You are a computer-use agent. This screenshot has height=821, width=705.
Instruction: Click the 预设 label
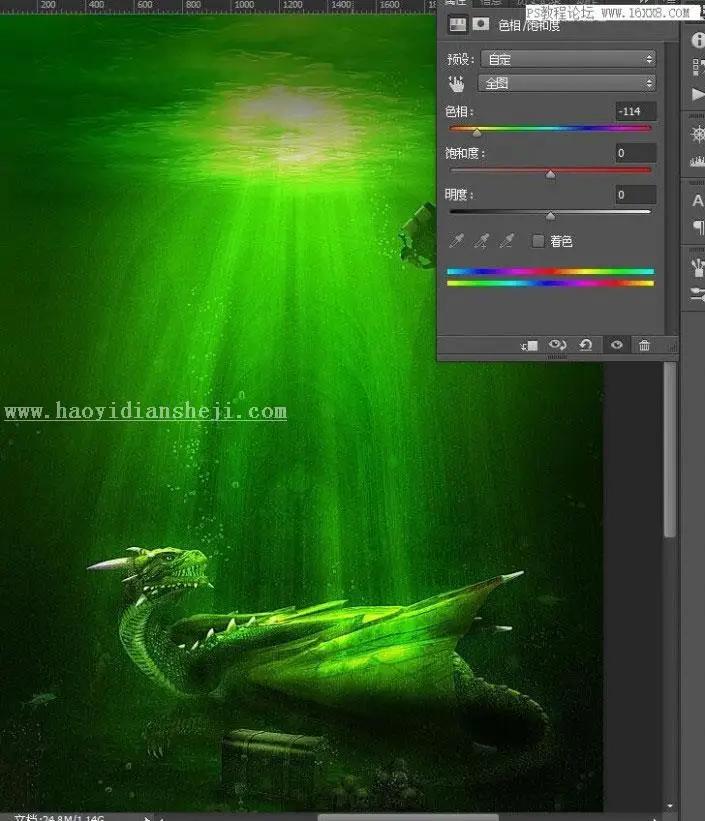tap(460, 59)
